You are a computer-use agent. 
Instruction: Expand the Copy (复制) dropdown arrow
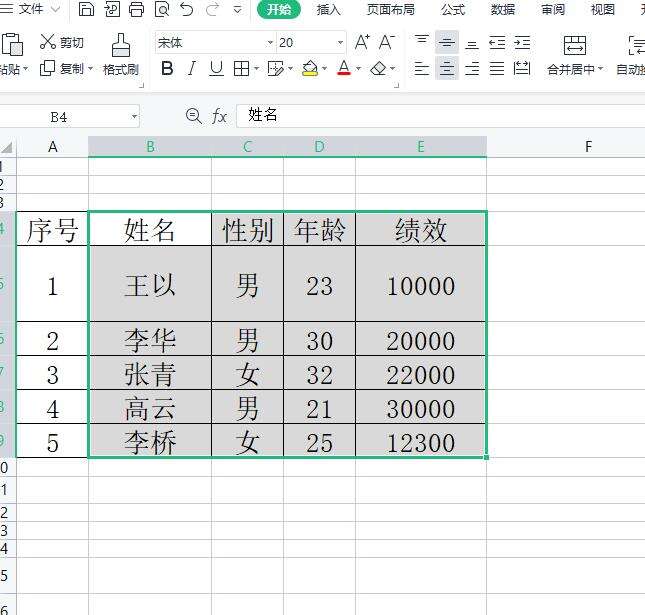91,68
